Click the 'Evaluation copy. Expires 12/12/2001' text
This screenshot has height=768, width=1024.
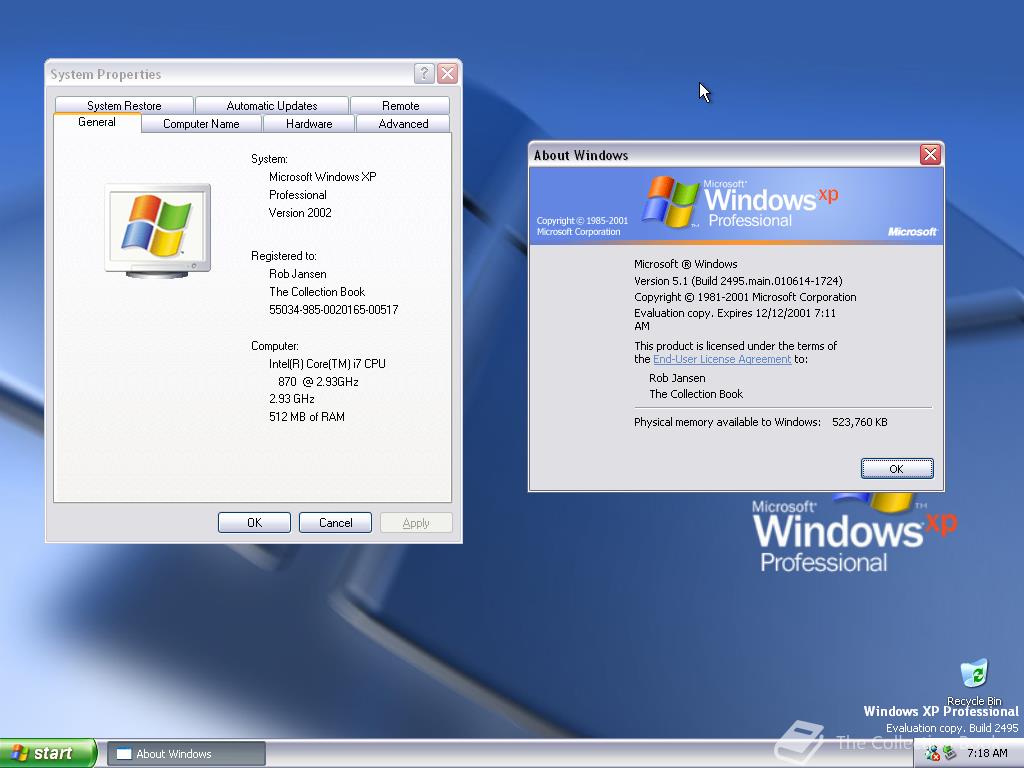point(735,319)
